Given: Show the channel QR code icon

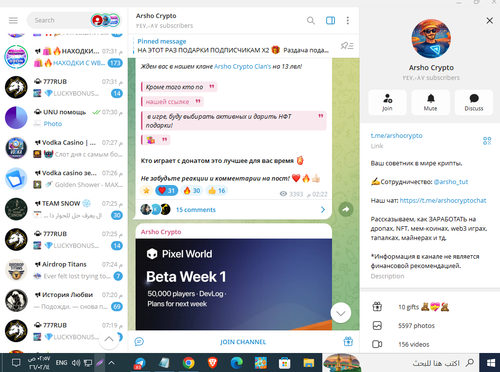Looking at the screenshot, I should coord(487,141).
